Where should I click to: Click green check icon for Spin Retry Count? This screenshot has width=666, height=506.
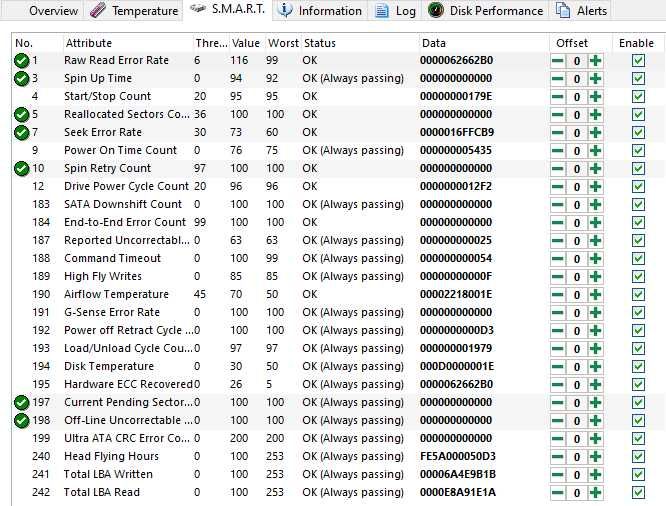point(21,169)
